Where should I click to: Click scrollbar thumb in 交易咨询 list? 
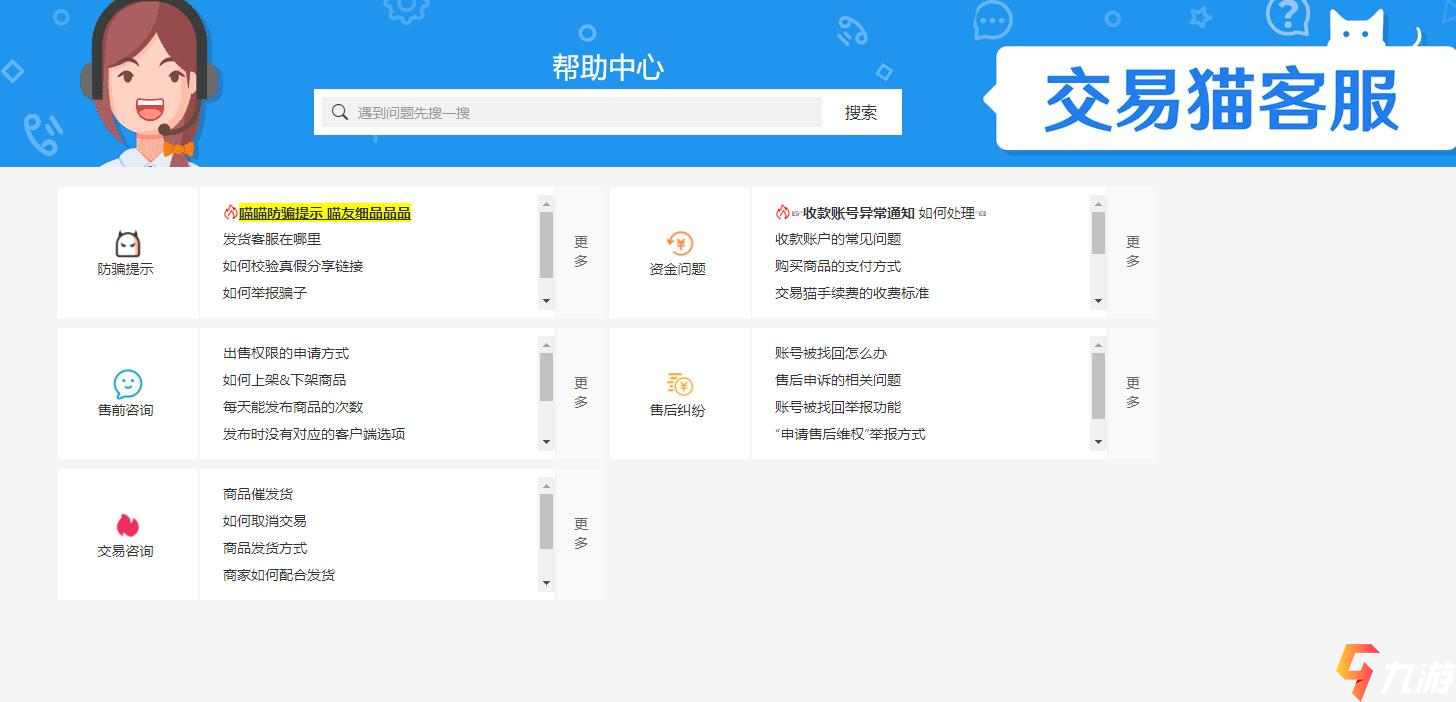(546, 521)
